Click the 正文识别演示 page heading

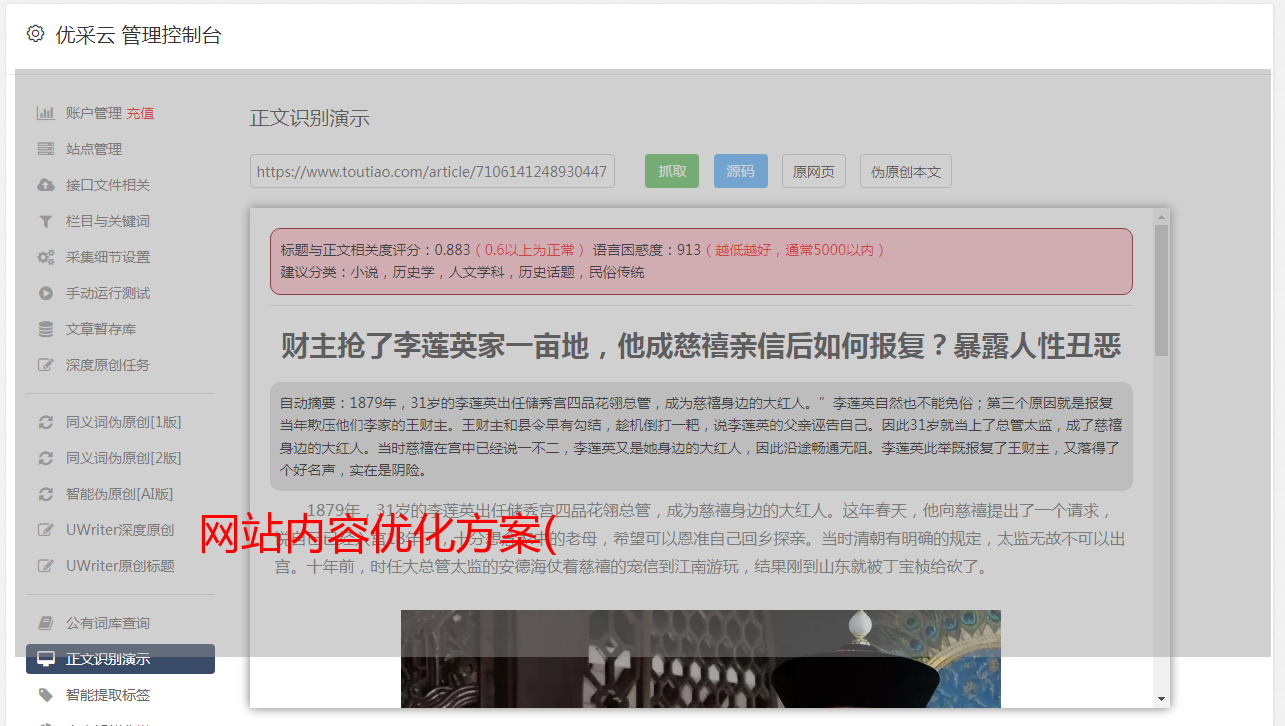pyautogui.click(x=310, y=118)
